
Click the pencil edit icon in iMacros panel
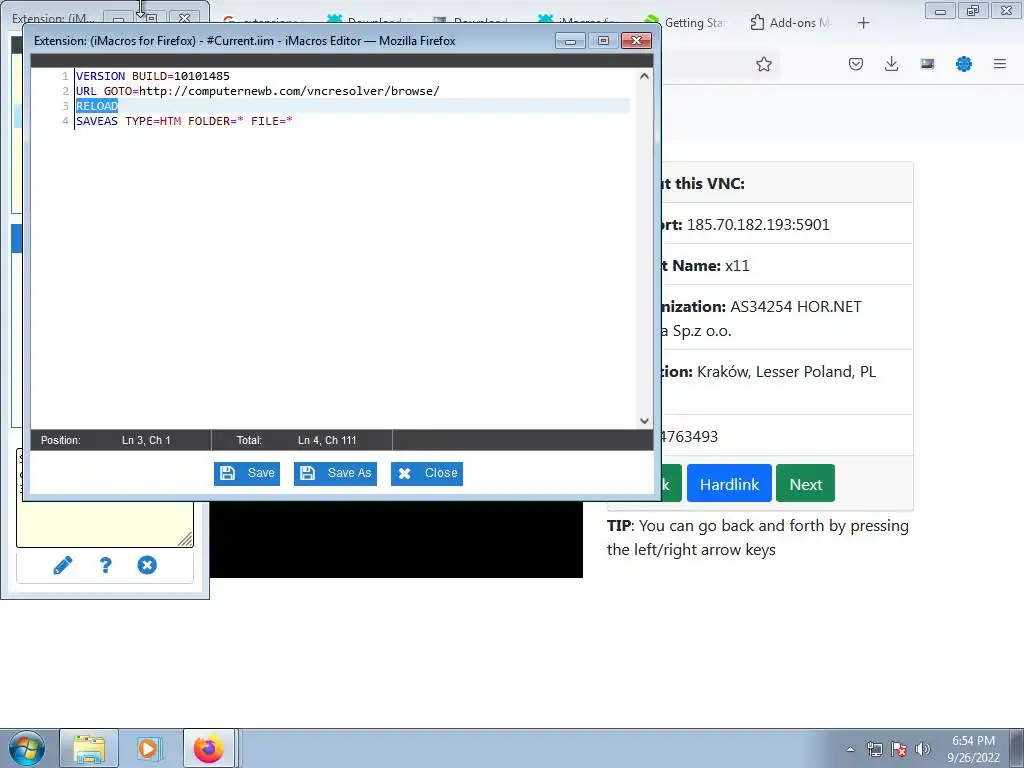(63, 565)
